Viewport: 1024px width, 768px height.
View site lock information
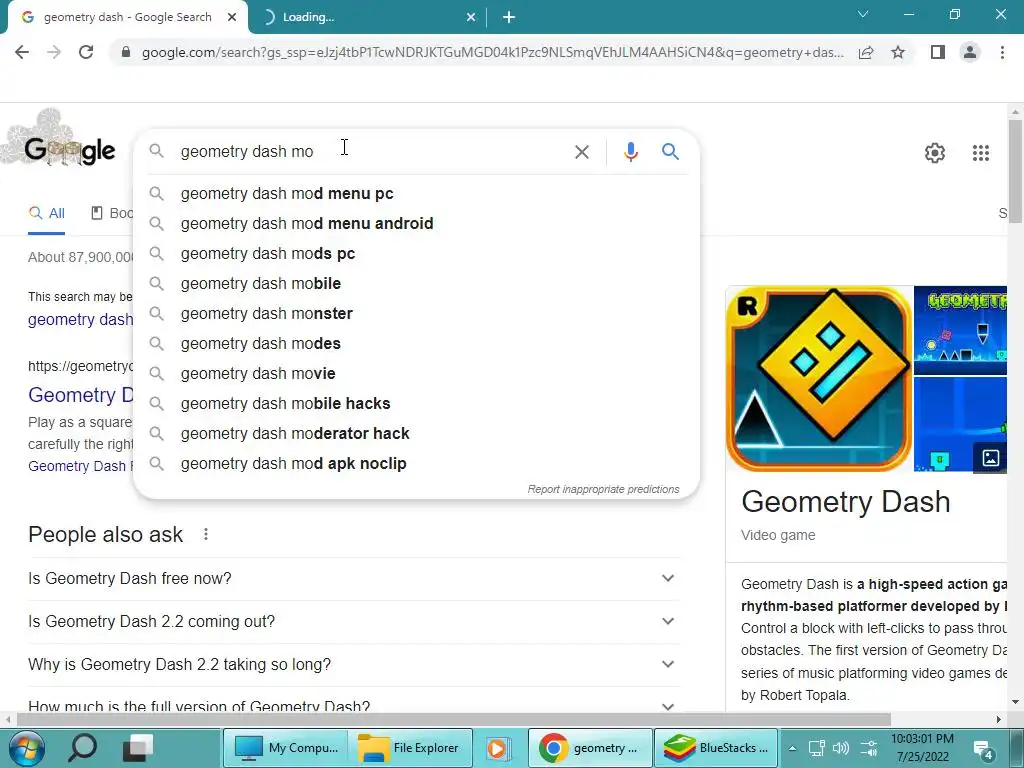tap(126, 52)
